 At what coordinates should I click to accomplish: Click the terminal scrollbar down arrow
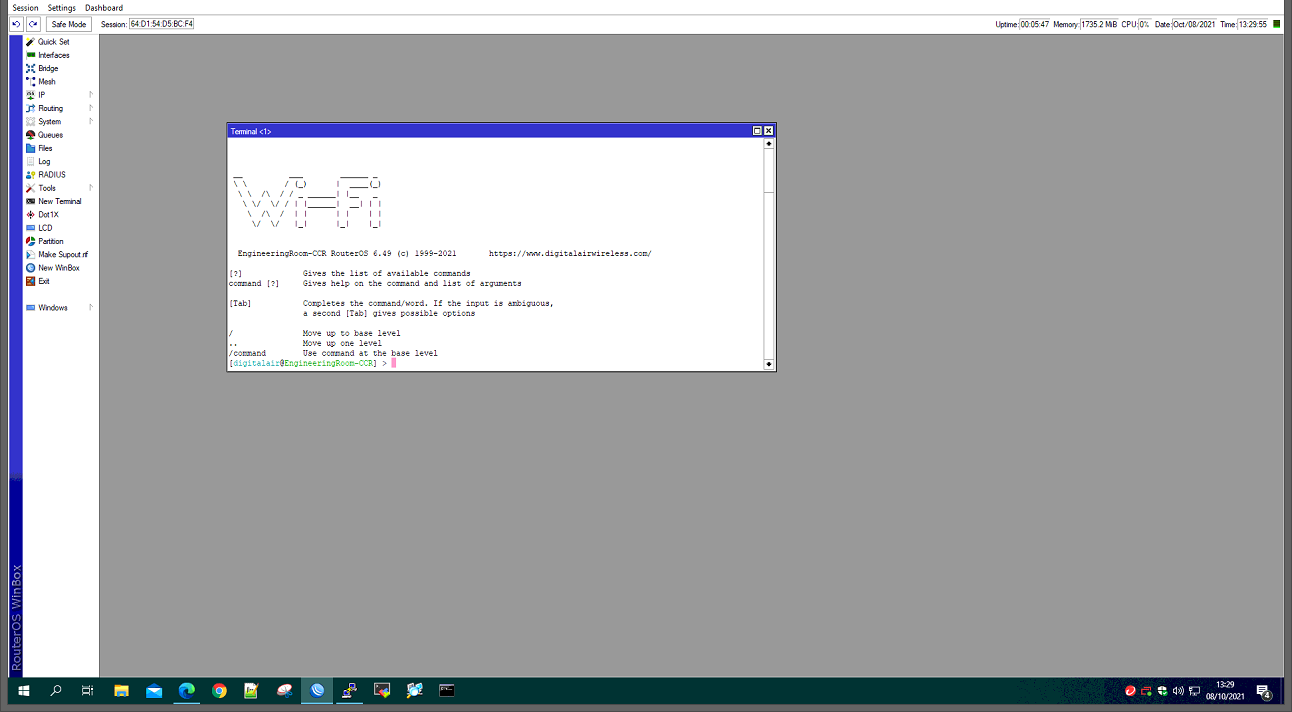point(768,364)
